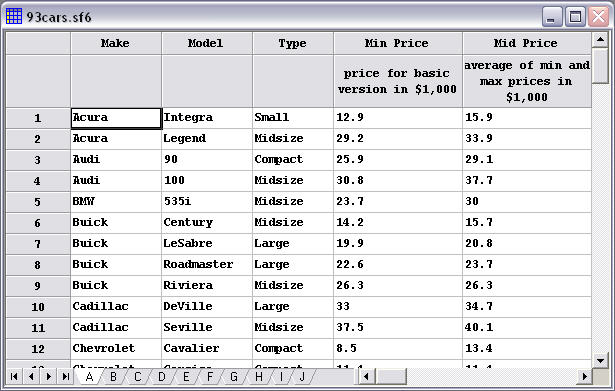Click the Integra model cell
This screenshot has width=615, height=391.
point(207,118)
